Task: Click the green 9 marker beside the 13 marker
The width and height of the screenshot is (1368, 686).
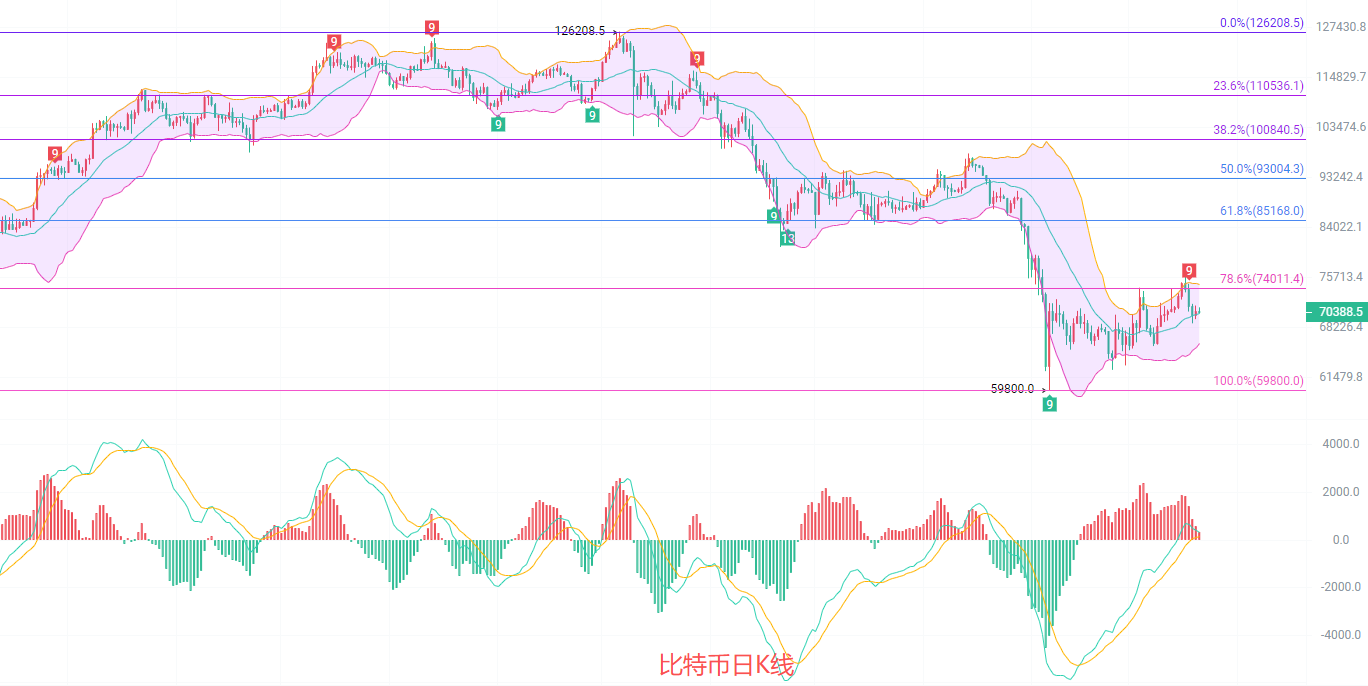Action: (773, 217)
